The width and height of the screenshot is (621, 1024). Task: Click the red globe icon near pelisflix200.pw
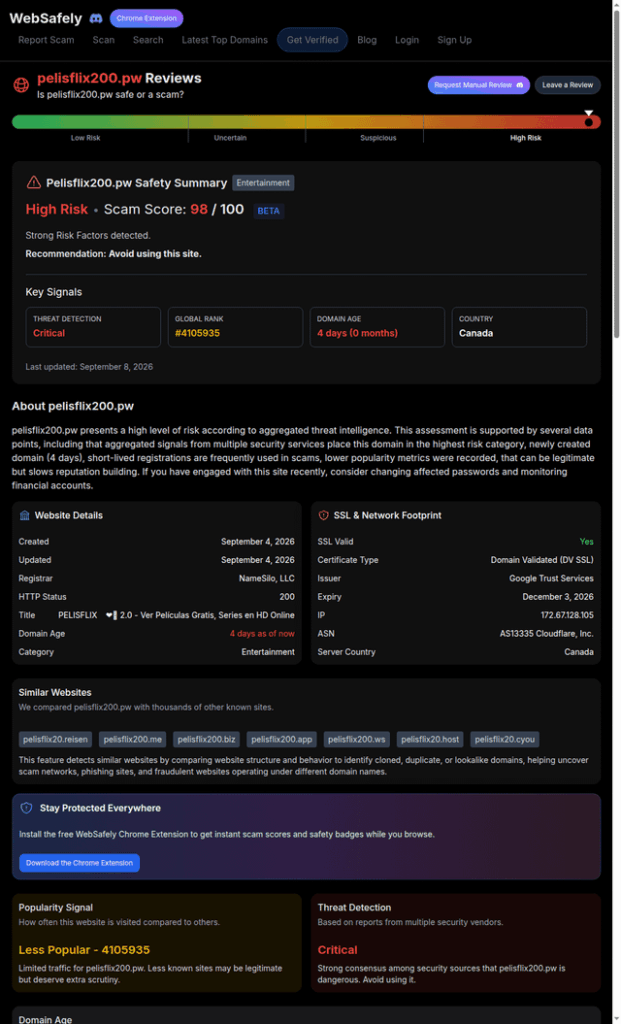22,84
